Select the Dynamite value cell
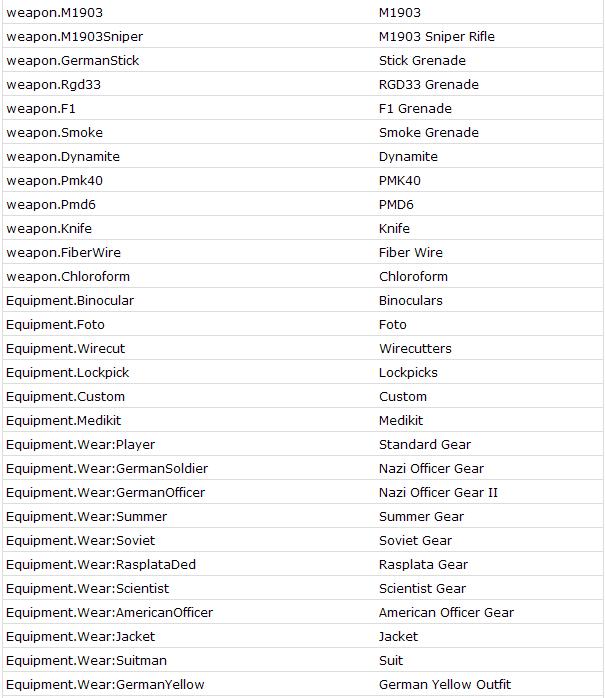Screen dimensions: 605x698 (408, 157)
